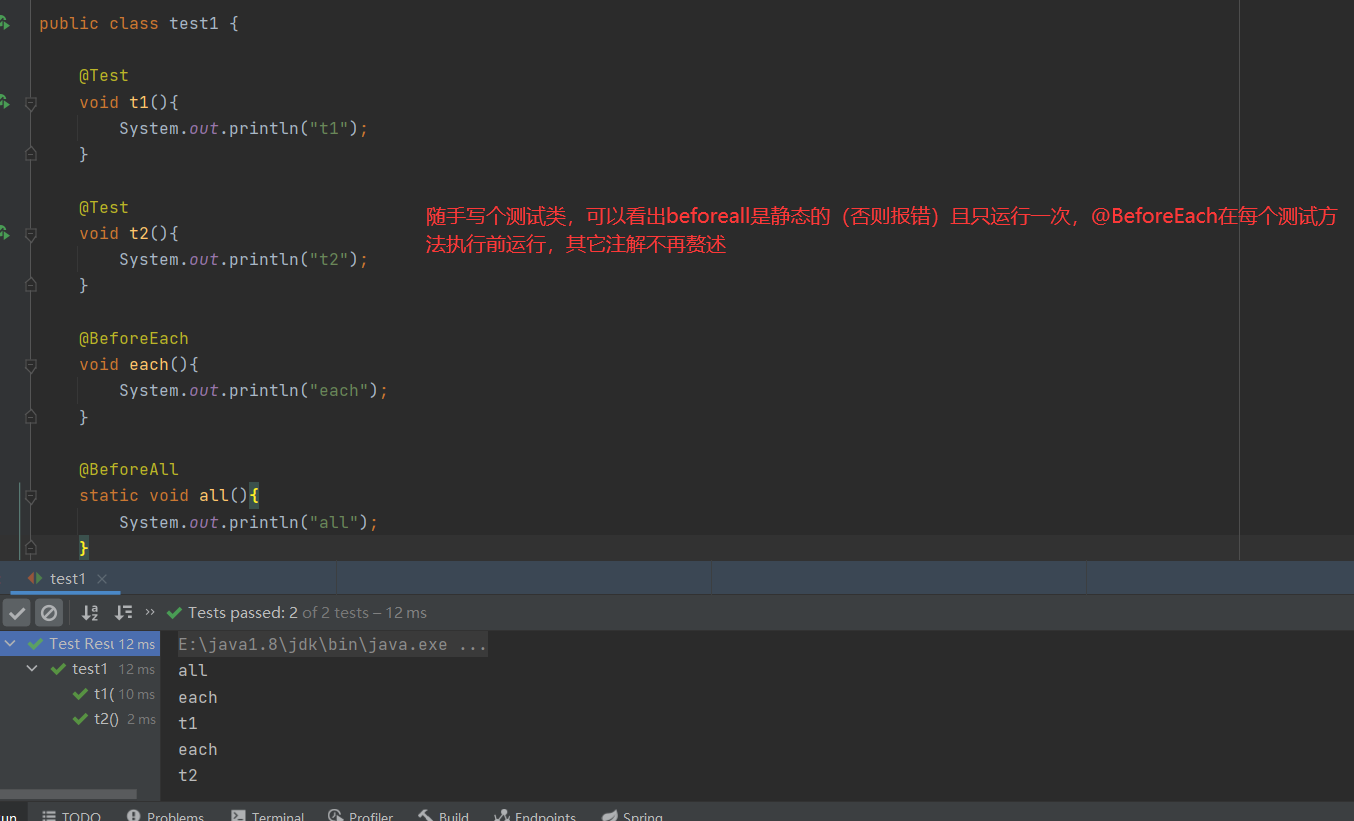
Task: Select Test Results row in tree
Action: tap(80, 644)
